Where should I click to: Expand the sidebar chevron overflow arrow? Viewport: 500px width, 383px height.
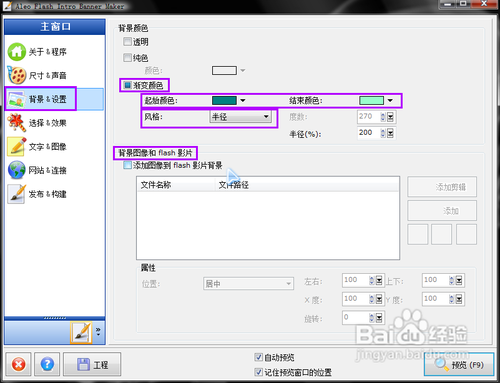98,331
